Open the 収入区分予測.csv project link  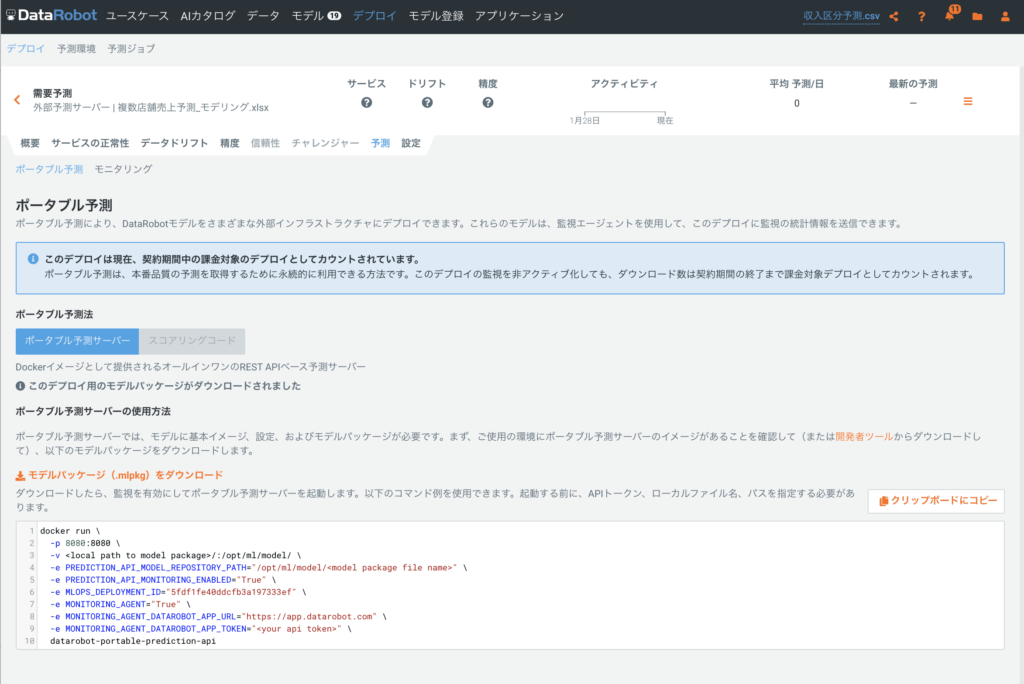click(841, 16)
